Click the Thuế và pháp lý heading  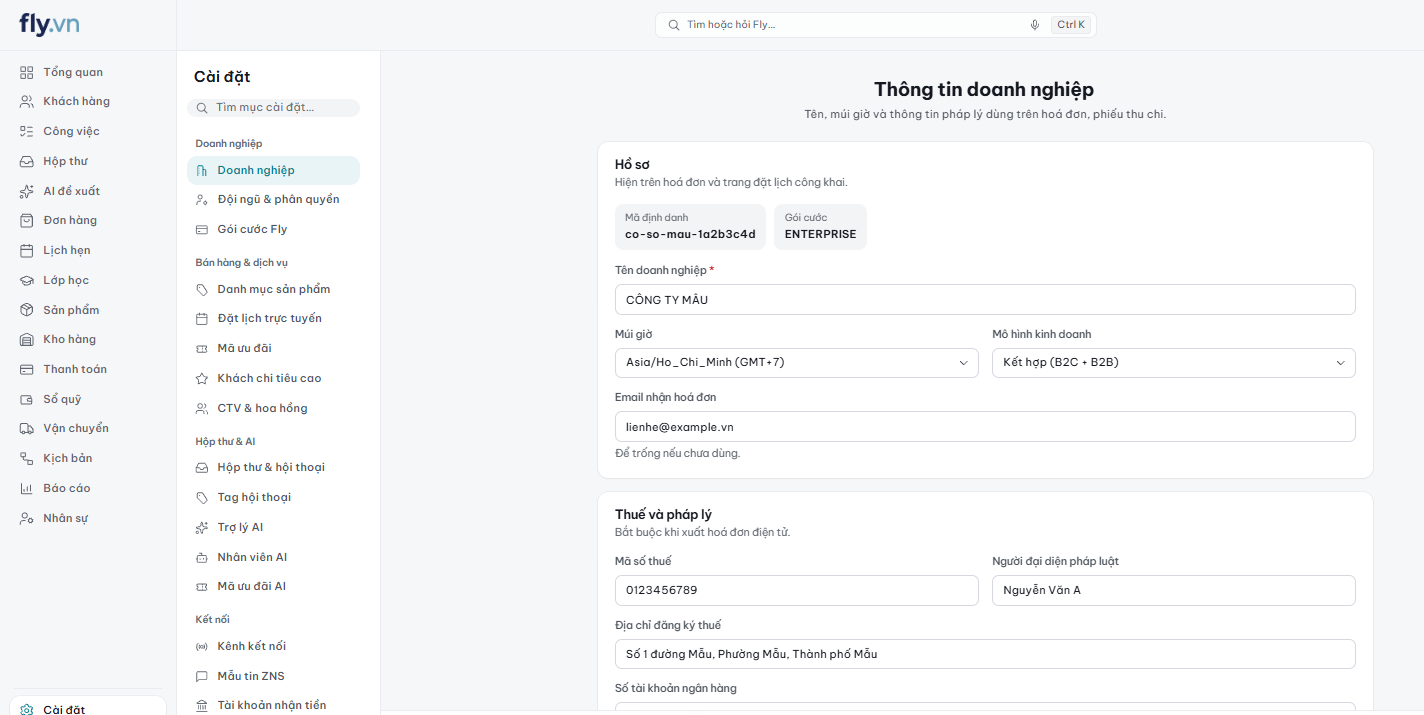[x=663, y=514]
